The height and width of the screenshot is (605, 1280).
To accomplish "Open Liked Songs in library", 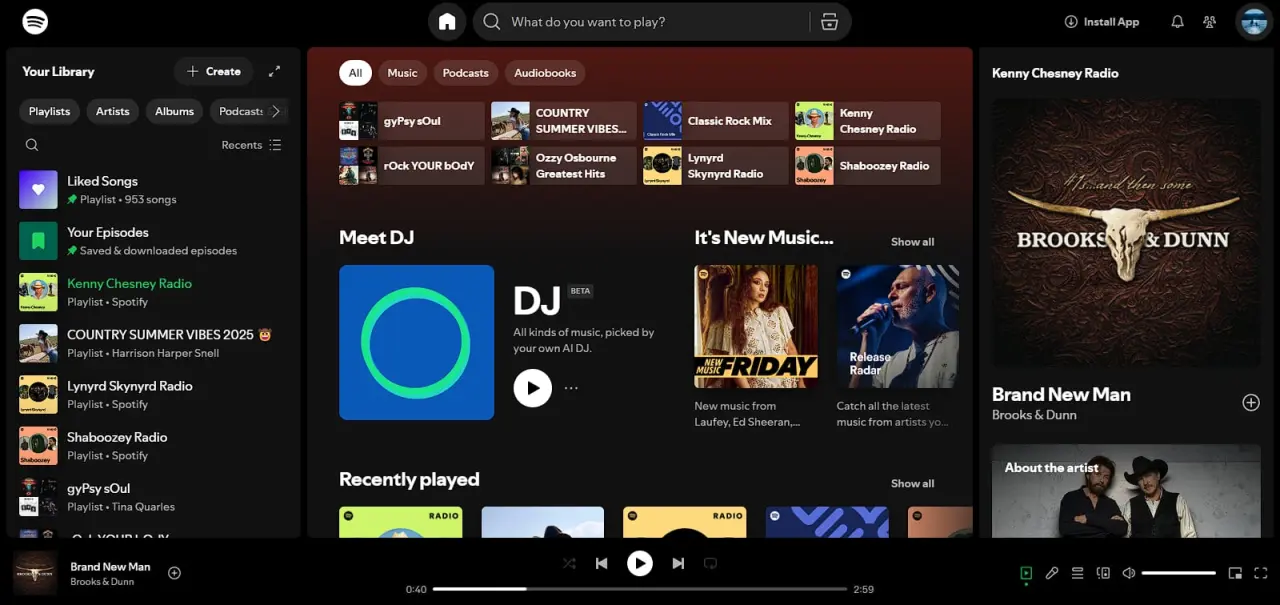I will pyautogui.click(x=153, y=189).
